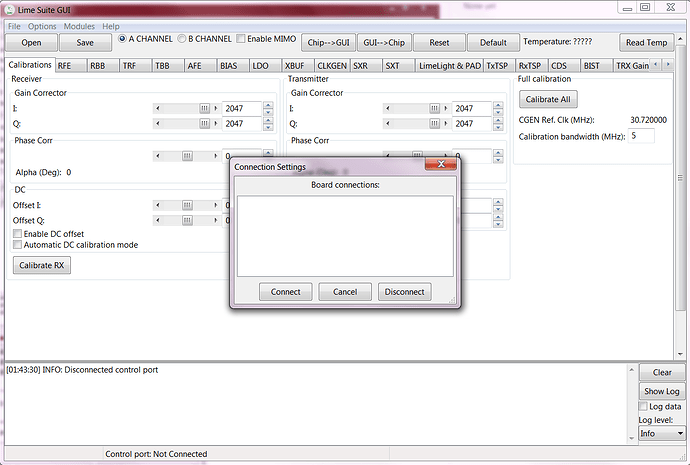This screenshot has width=690, height=465.
Task: Switch to the RBB tab
Action: (x=103, y=66)
